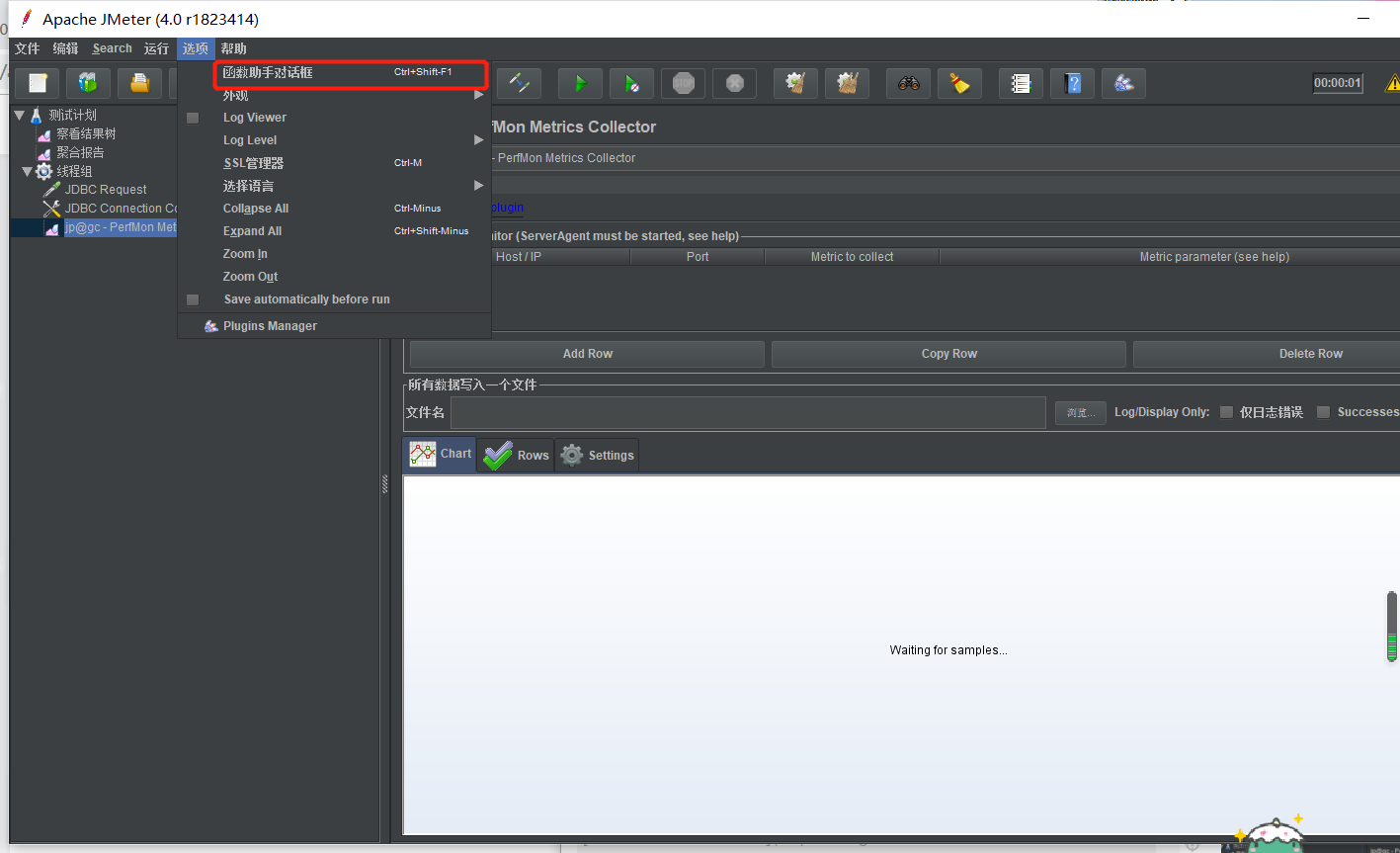Open the plugin help link
Image resolution: width=1400 pixels, height=853 pixels.
pyautogui.click(x=508, y=208)
